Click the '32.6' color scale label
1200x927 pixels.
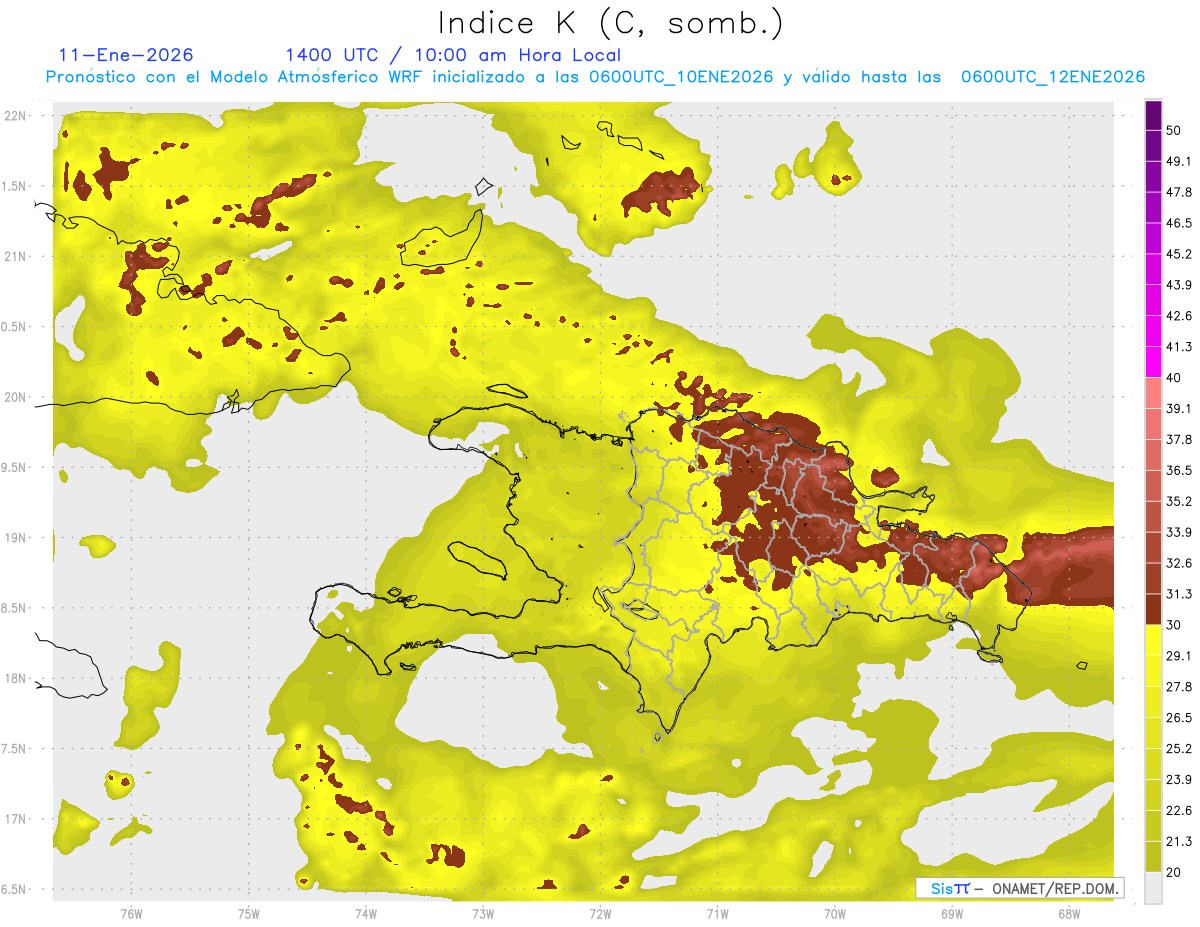click(1179, 563)
